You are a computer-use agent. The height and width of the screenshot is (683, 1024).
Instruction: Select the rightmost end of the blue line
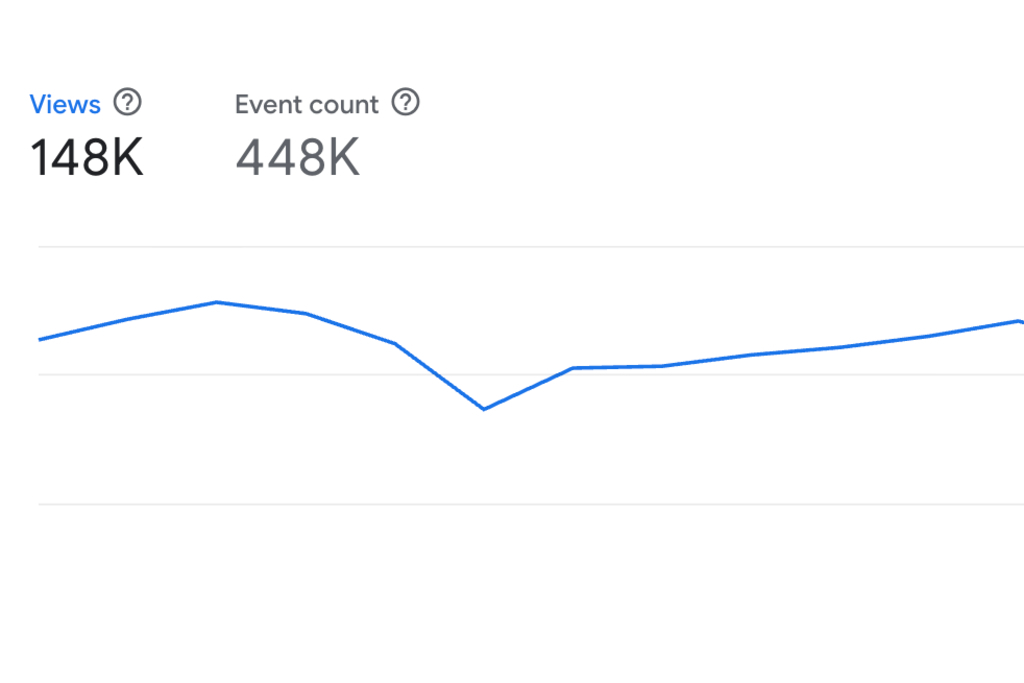pos(1019,321)
